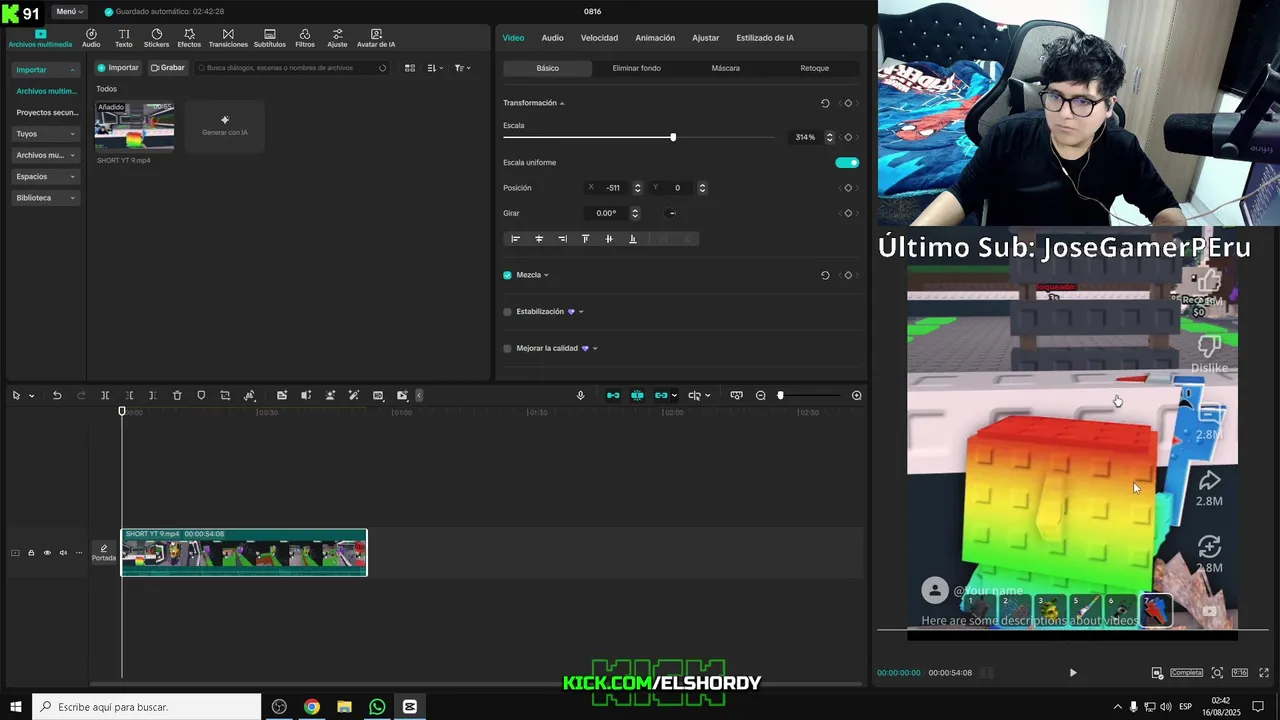Toggle Escala uniforme switch
Image resolution: width=1280 pixels, height=720 pixels.
pyautogui.click(x=847, y=163)
